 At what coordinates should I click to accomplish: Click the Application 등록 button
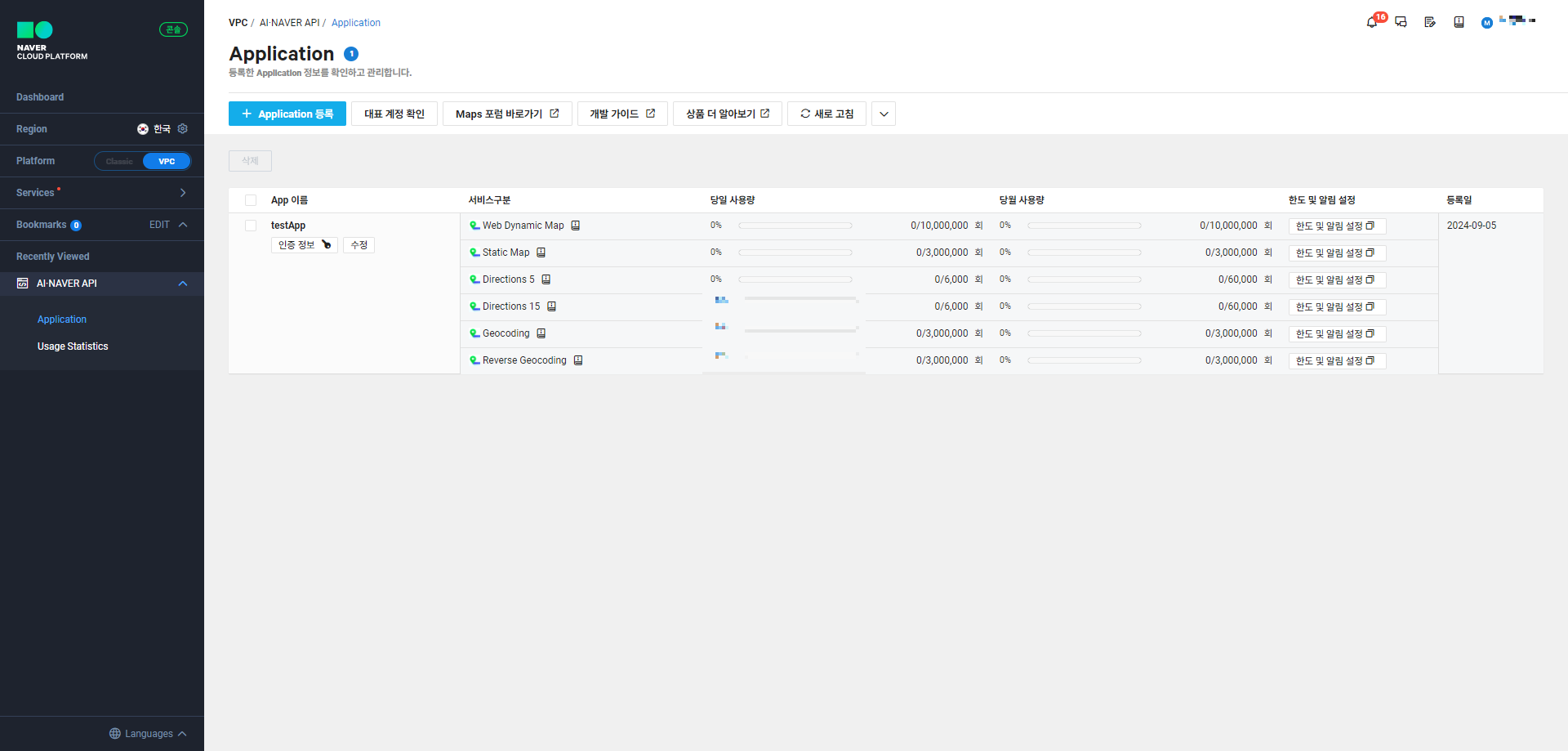tap(287, 114)
